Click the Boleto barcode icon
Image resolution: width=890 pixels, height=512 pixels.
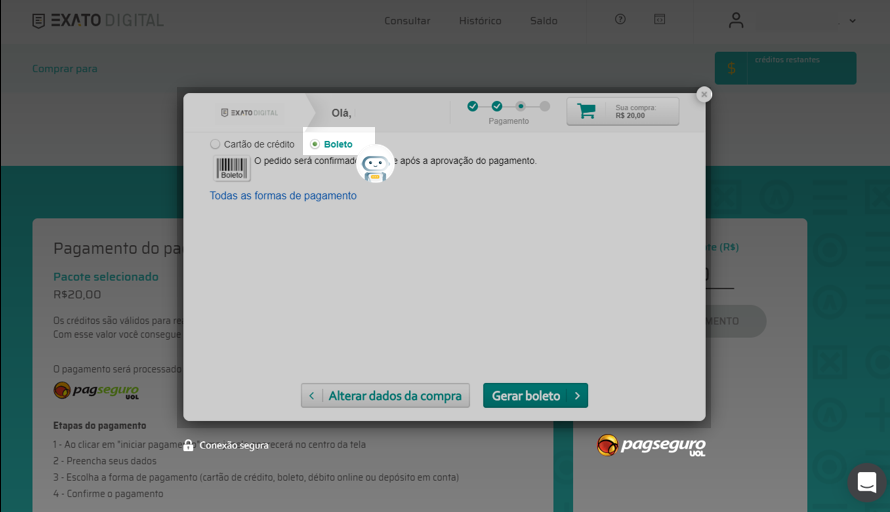[232, 168]
